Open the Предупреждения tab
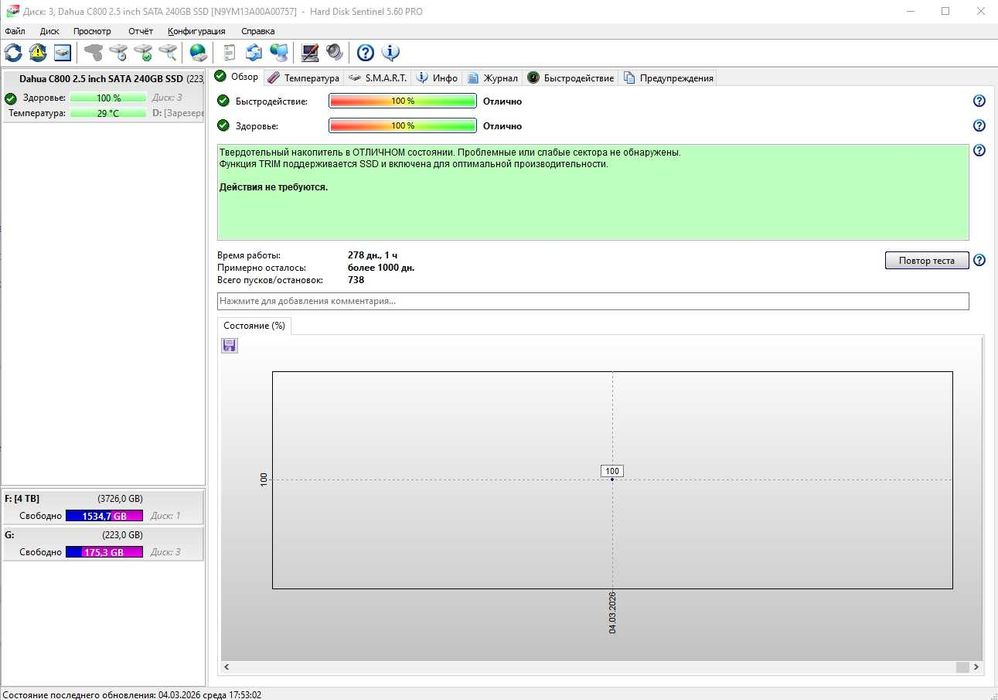998x700 pixels. click(668, 78)
